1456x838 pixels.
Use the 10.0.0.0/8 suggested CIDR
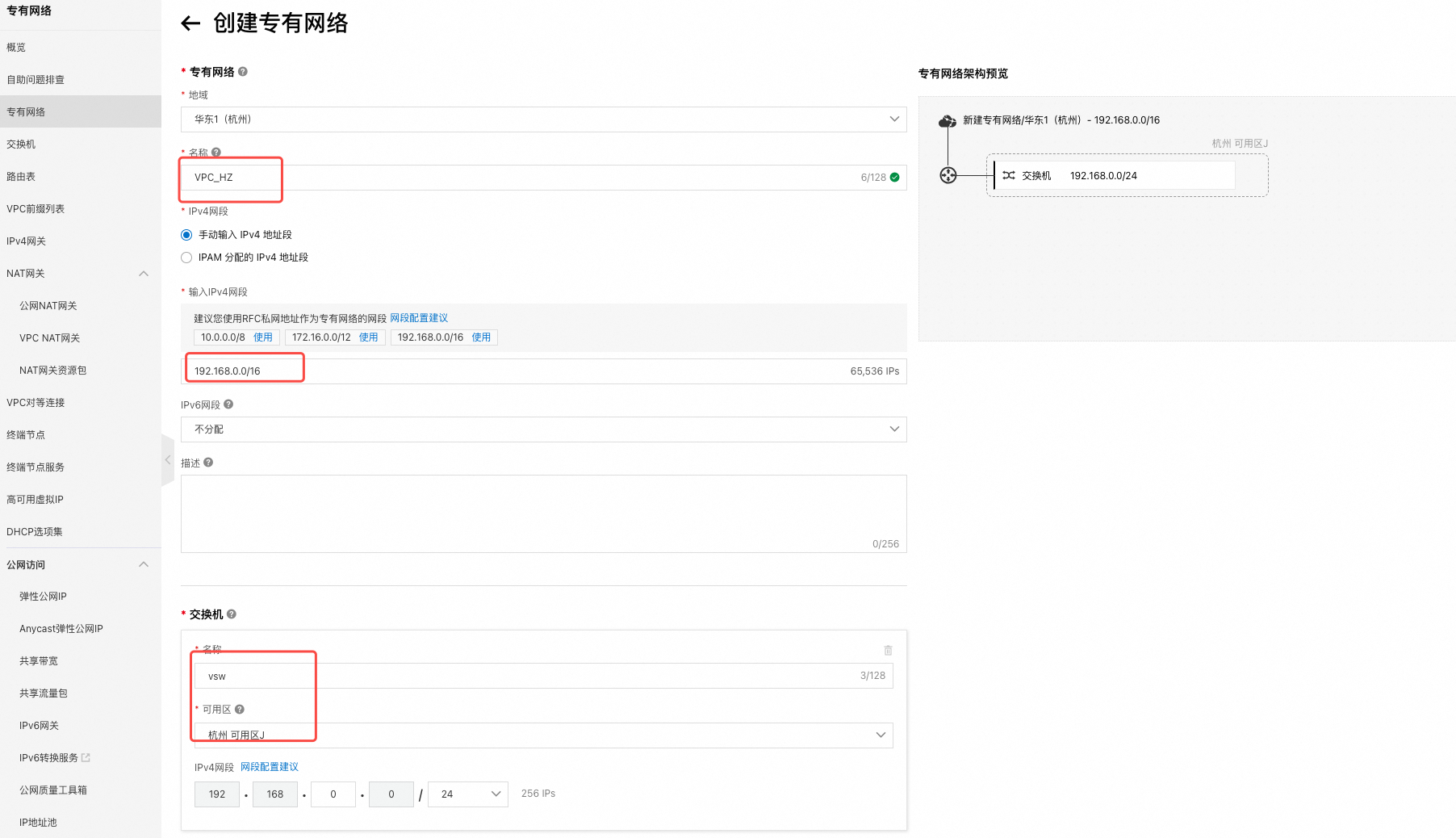point(263,337)
